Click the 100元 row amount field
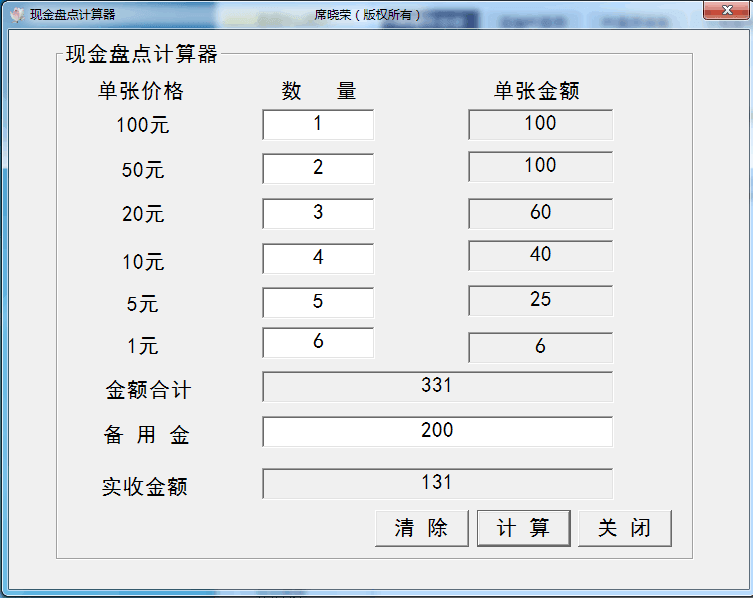Viewport: 753px width, 598px height. (x=540, y=125)
